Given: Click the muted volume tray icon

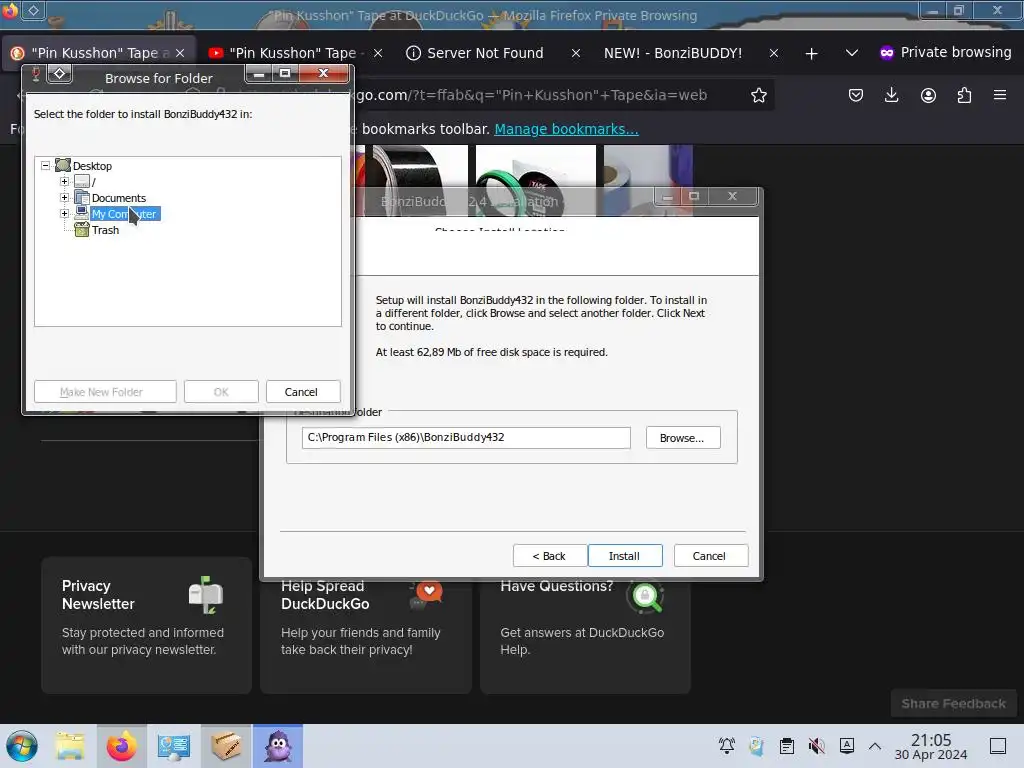Looking at the screenshot, I should pos(816,746).
